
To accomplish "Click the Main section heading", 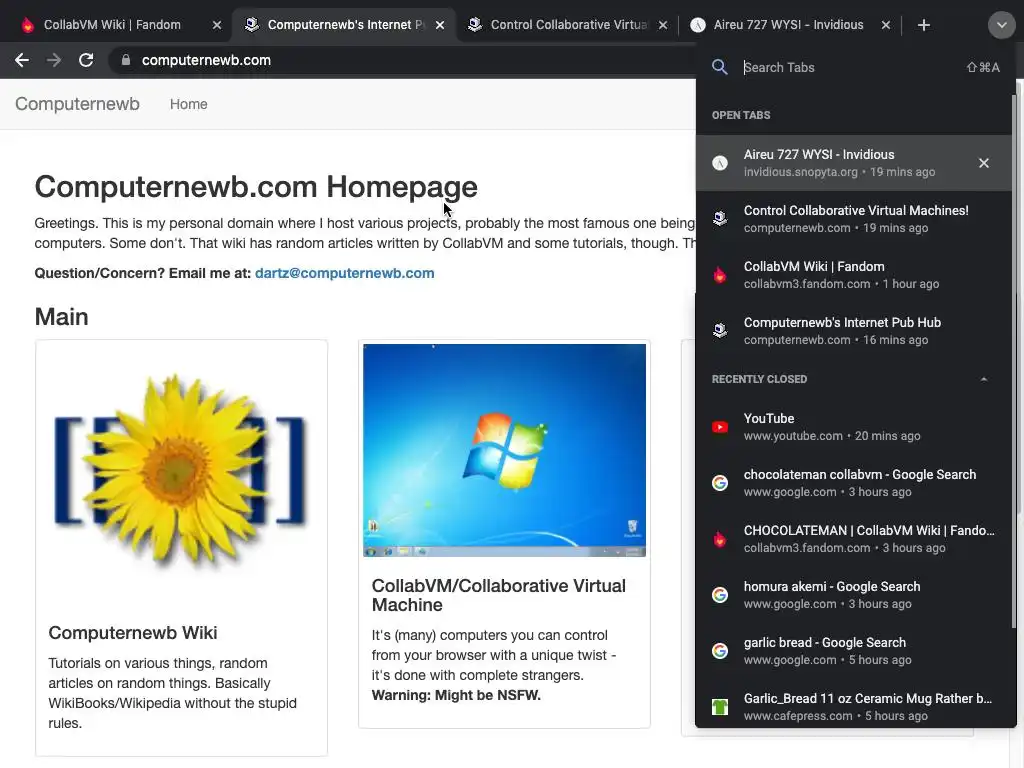I will (x=61, y=317).
